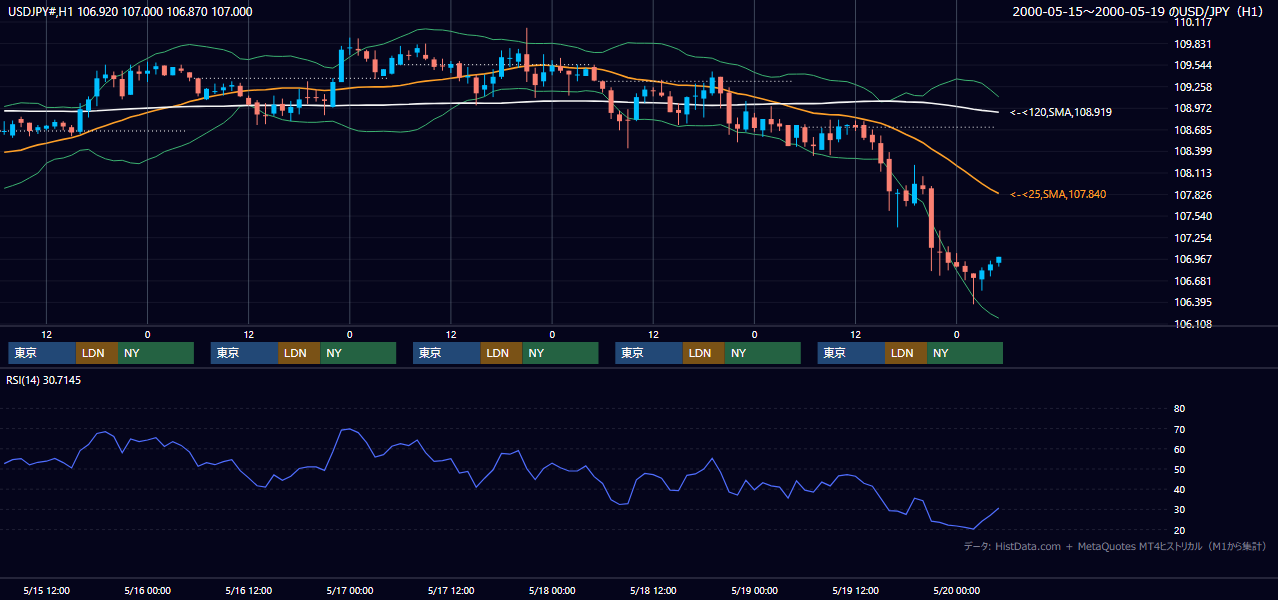Click price axis label 108.685
Viewport: 1278px width, 600px height.
click(x=1193, y=130)
